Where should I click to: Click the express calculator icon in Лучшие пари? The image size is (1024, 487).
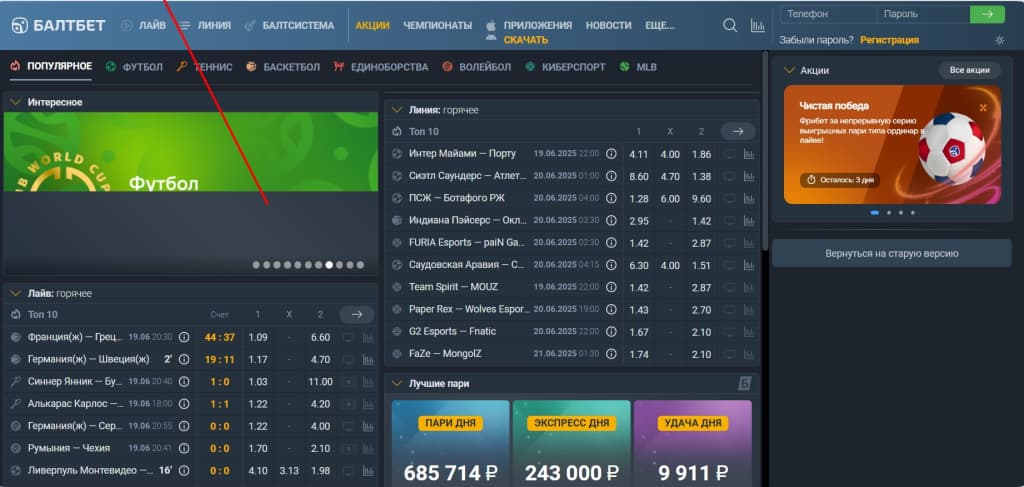click(745, 384)
